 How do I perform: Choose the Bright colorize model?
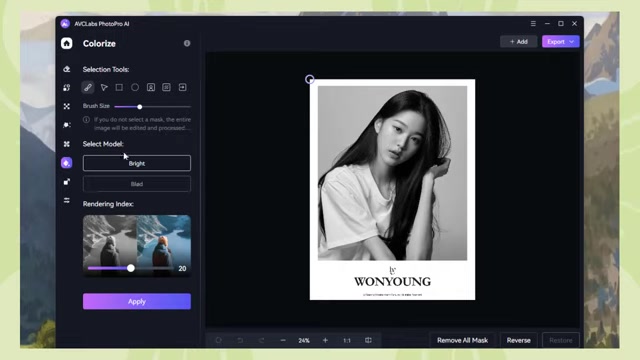(x=137, y=163)
